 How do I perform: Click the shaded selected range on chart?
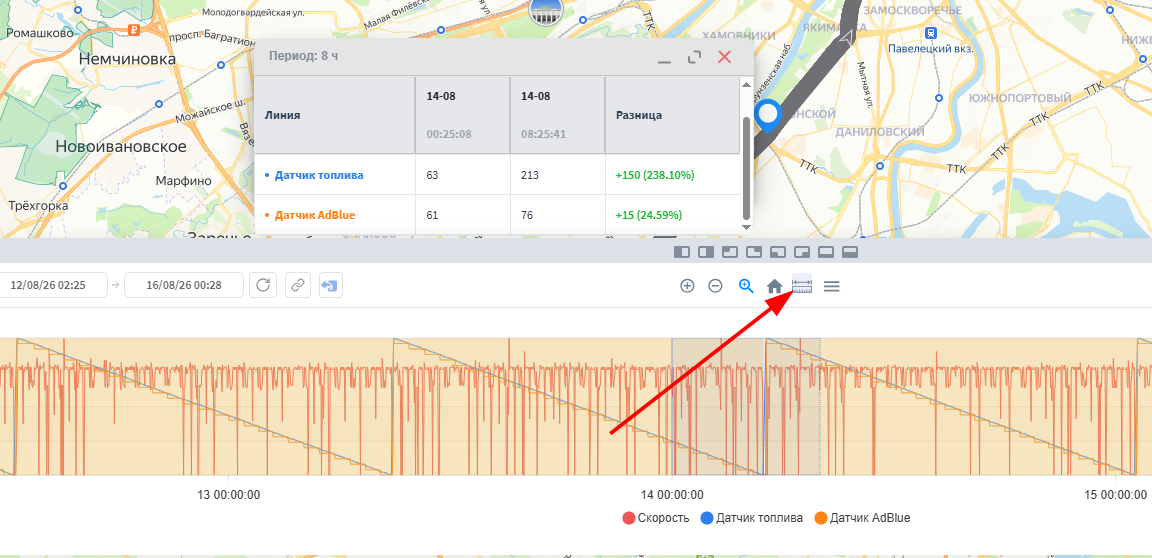pos(746,406)
